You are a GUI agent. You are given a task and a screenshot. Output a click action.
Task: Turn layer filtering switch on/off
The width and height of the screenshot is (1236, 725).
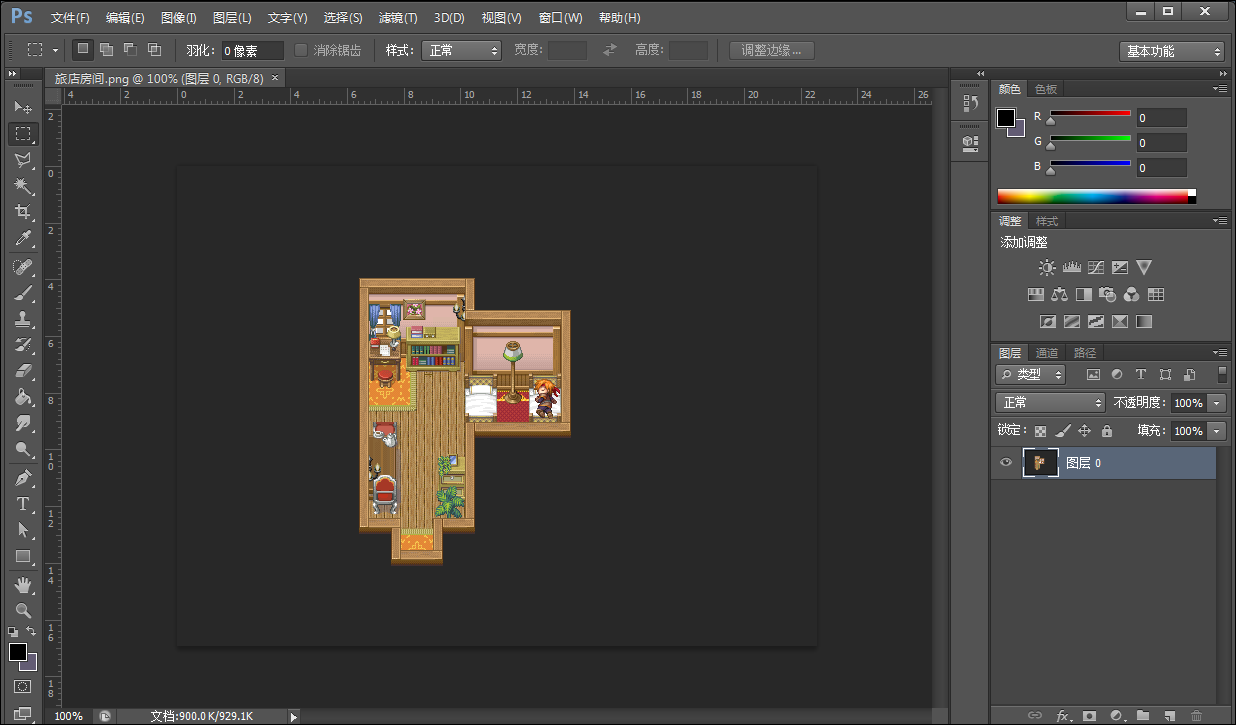pyautogui.click(x=1222, y=375)
